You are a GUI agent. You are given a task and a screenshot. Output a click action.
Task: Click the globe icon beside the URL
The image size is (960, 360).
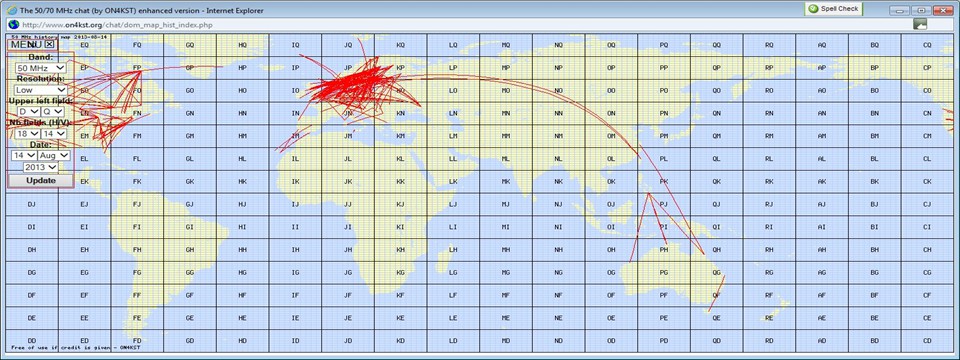click(13, 24)
